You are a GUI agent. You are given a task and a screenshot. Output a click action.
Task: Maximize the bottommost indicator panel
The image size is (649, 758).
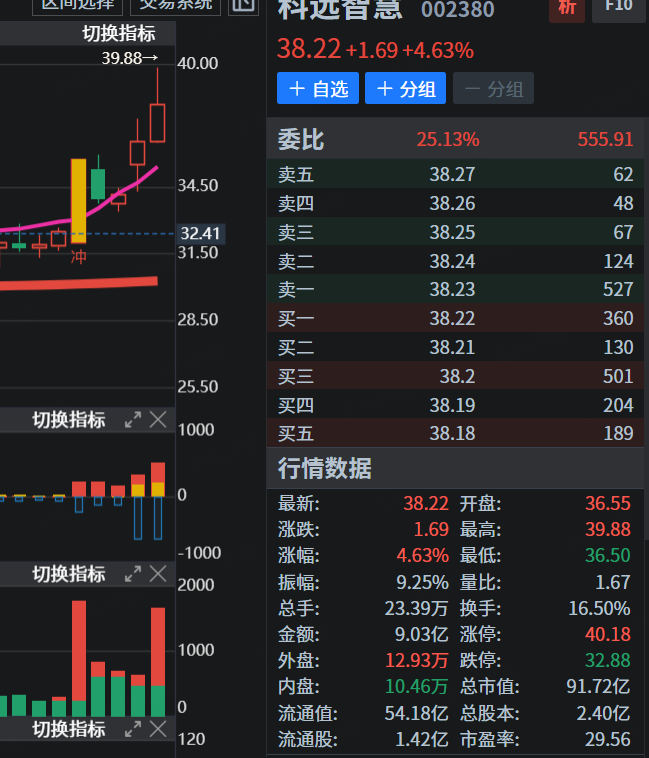[132, 730]
